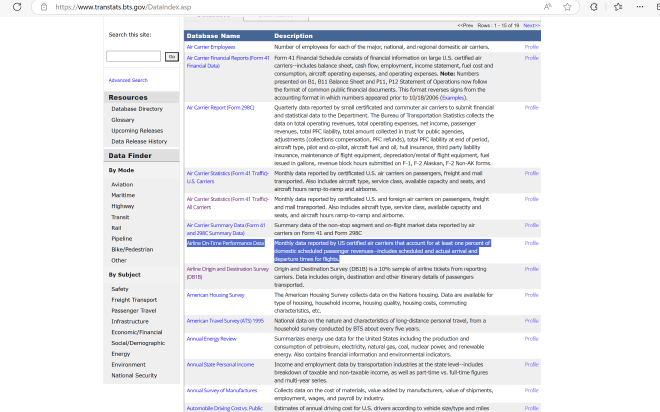Go to Next page of database rows
Viewport: 660px width, 412px height.
[531, 25]
